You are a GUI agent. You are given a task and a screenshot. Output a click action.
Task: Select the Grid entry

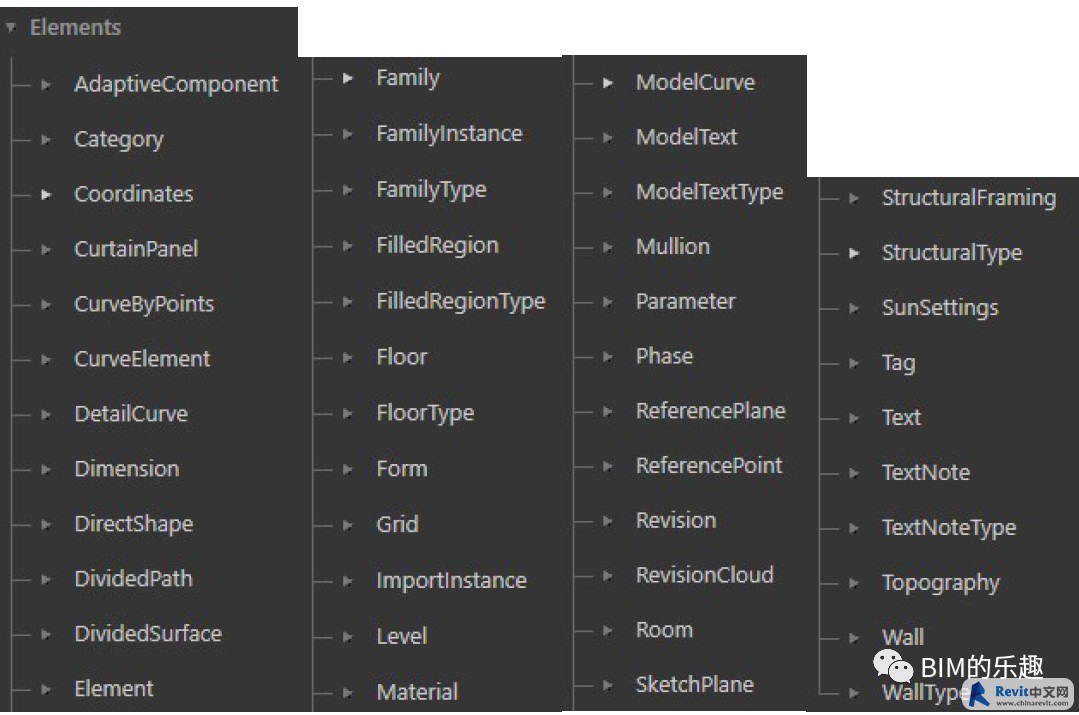[x=397, y=524]
